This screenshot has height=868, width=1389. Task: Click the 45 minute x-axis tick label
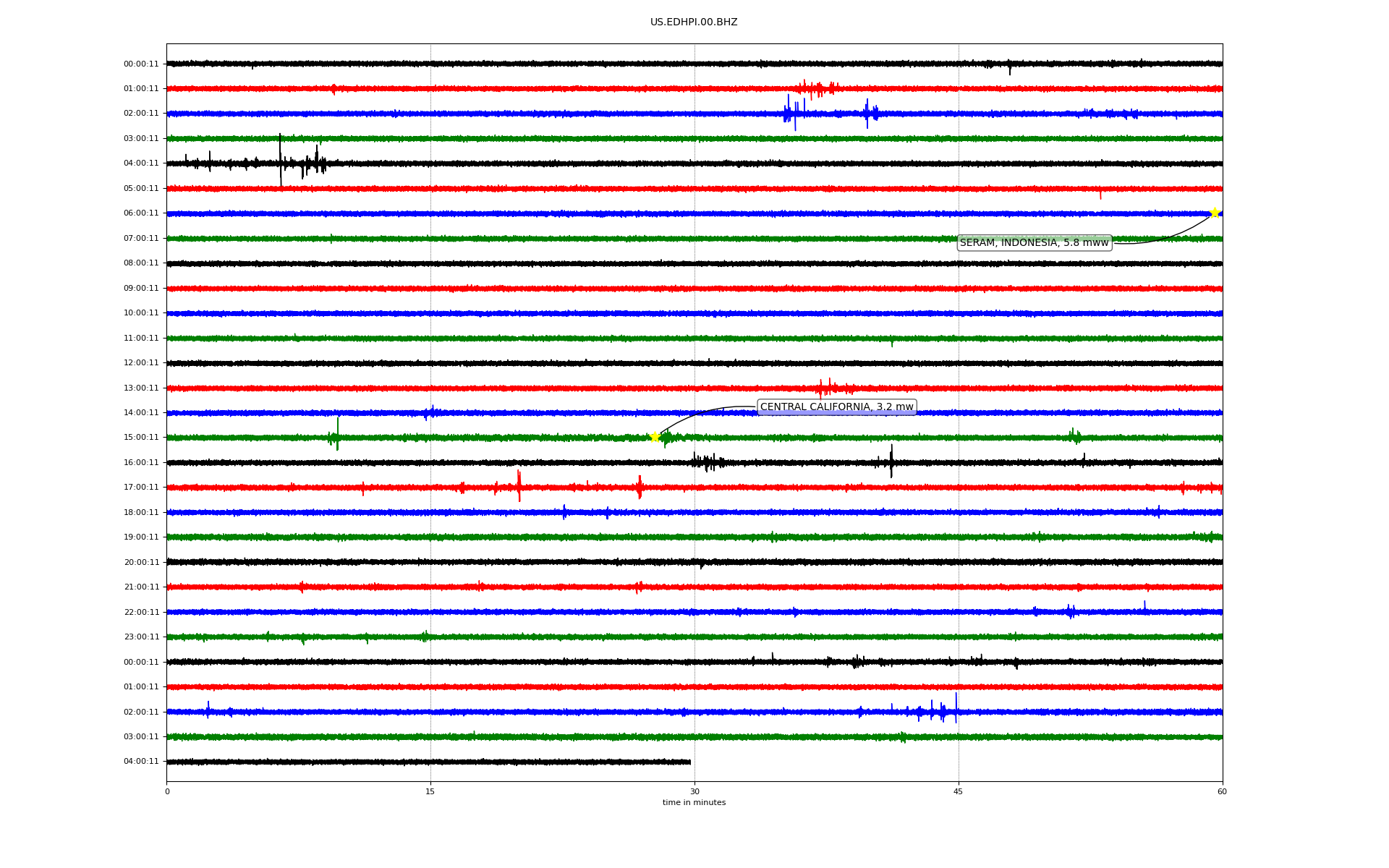[x=959, y=791]
